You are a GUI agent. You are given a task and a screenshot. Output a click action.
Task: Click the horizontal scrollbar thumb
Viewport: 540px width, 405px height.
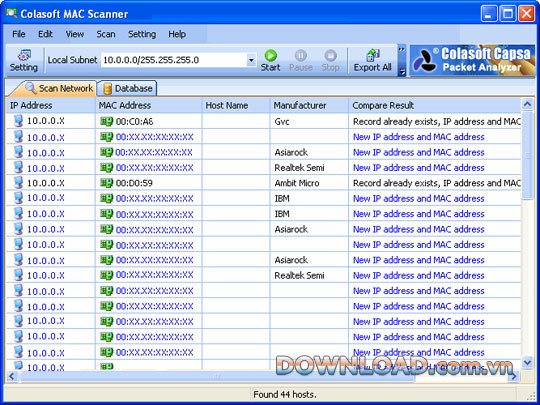coord(217,376)
